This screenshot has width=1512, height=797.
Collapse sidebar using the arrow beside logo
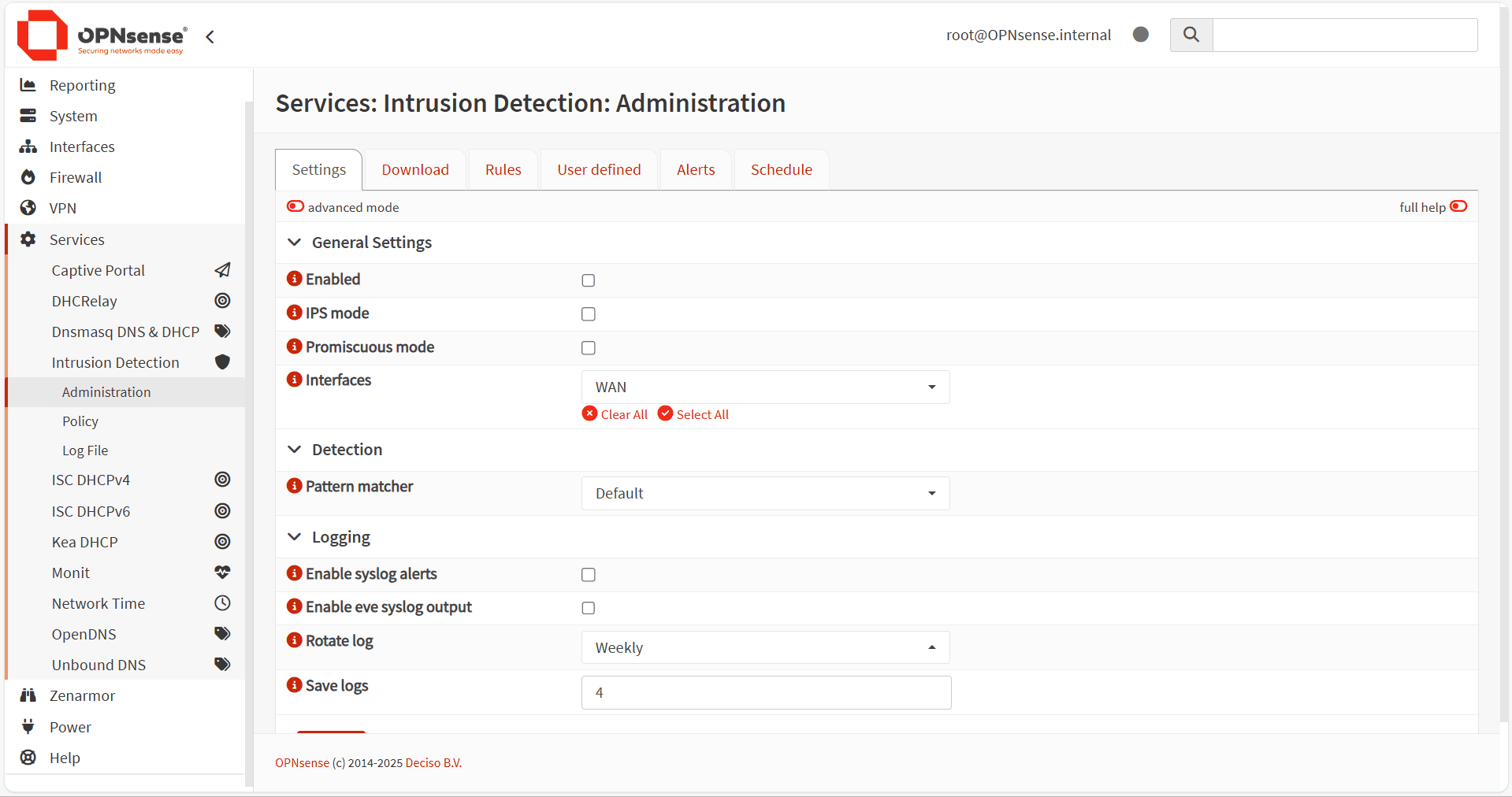pyautogui.click(x=210, y=37)
